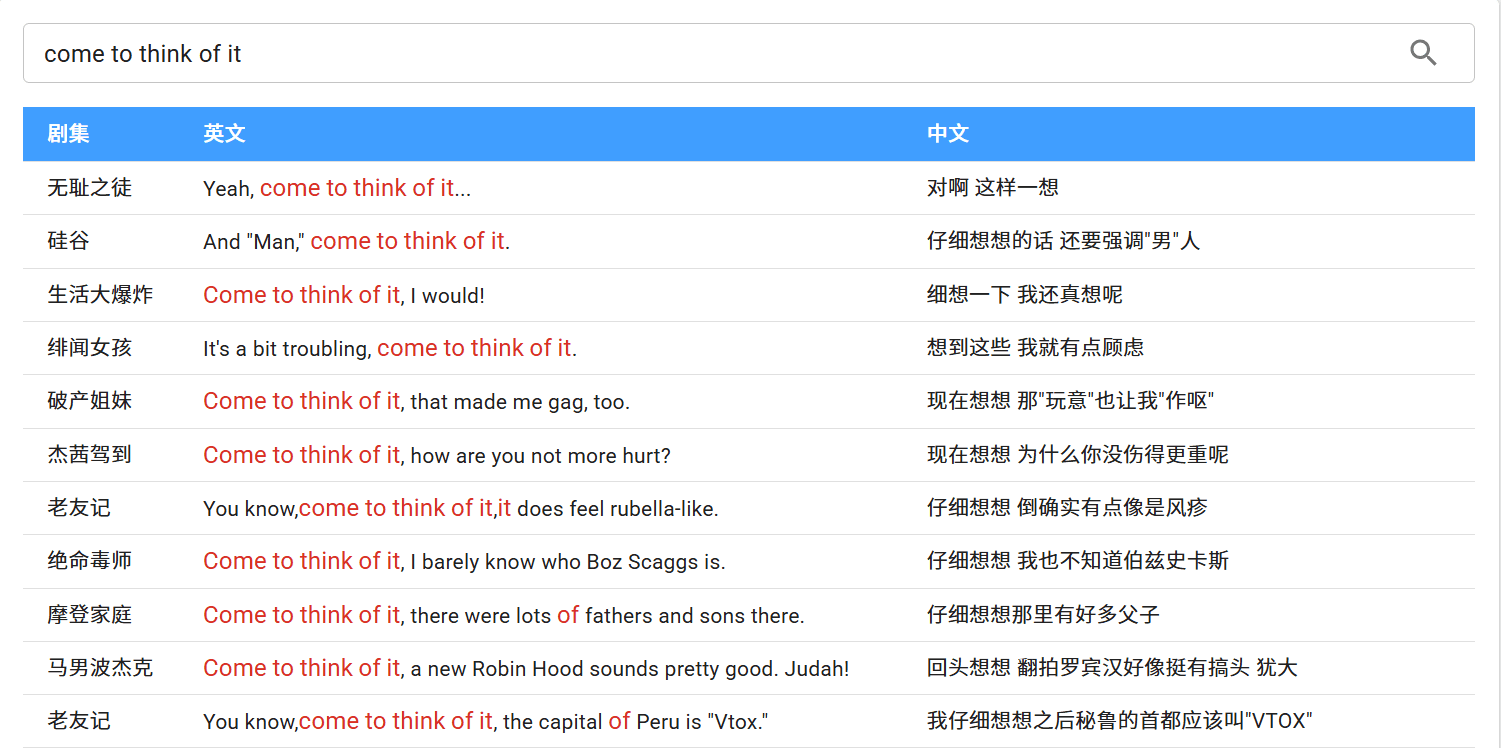This screenshot has height=748, width=1501.
Task: Click the sentence ending "that made me gag, too."
Action: 416,402
